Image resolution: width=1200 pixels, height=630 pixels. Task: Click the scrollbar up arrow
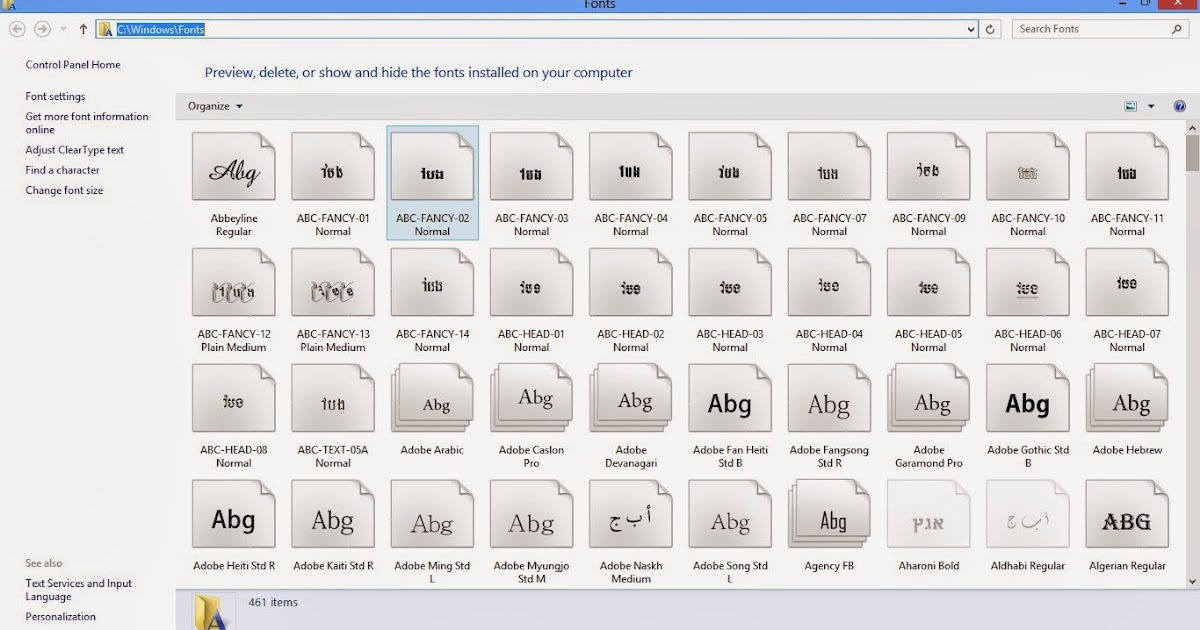1192,127
